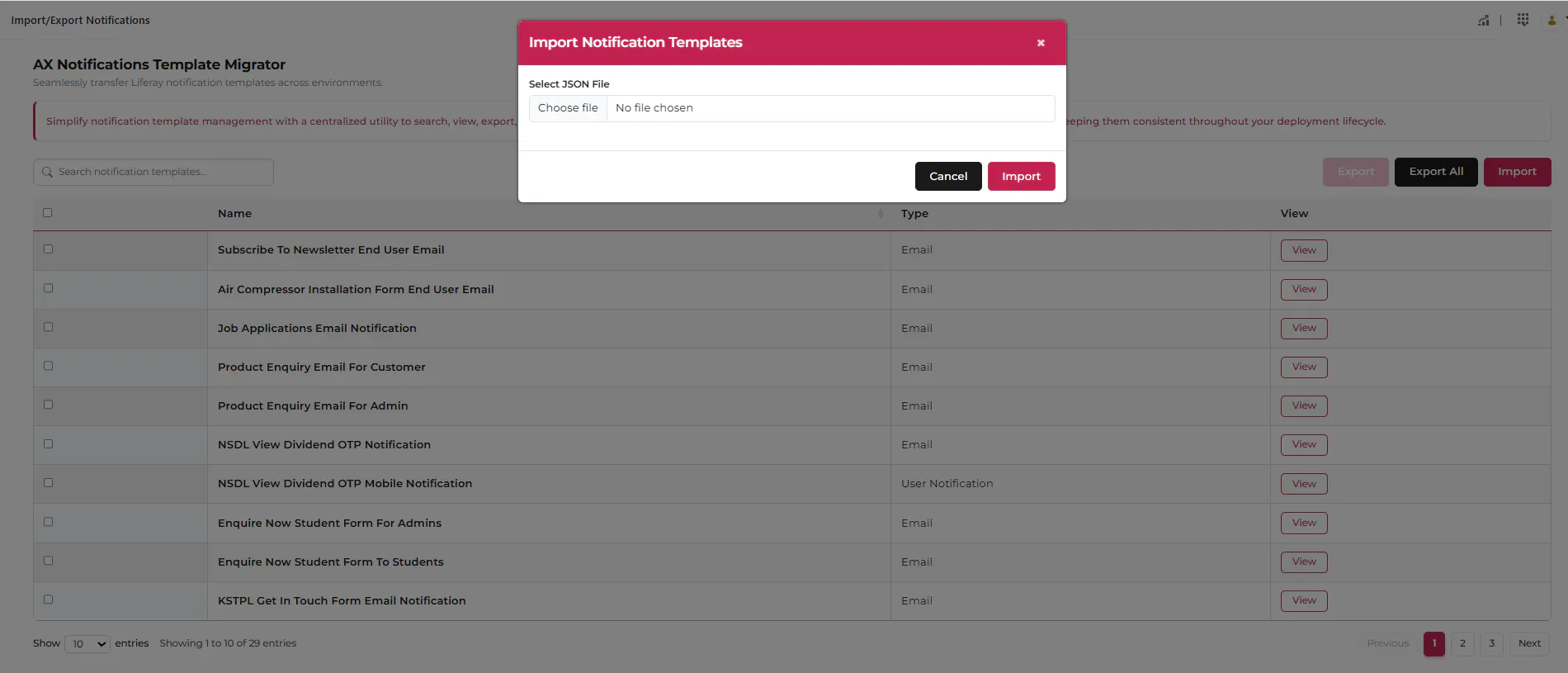
Task: Click Choose file in the import dialog
Action: (x=568, y=108)
